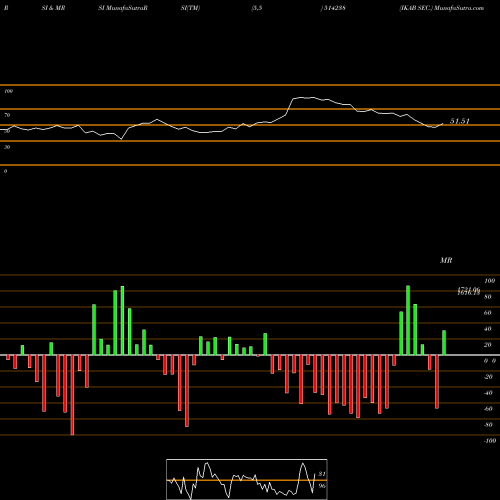
Task: Click the RSI axis label 70
Action: pyautogui.click(x=7, y=115)
